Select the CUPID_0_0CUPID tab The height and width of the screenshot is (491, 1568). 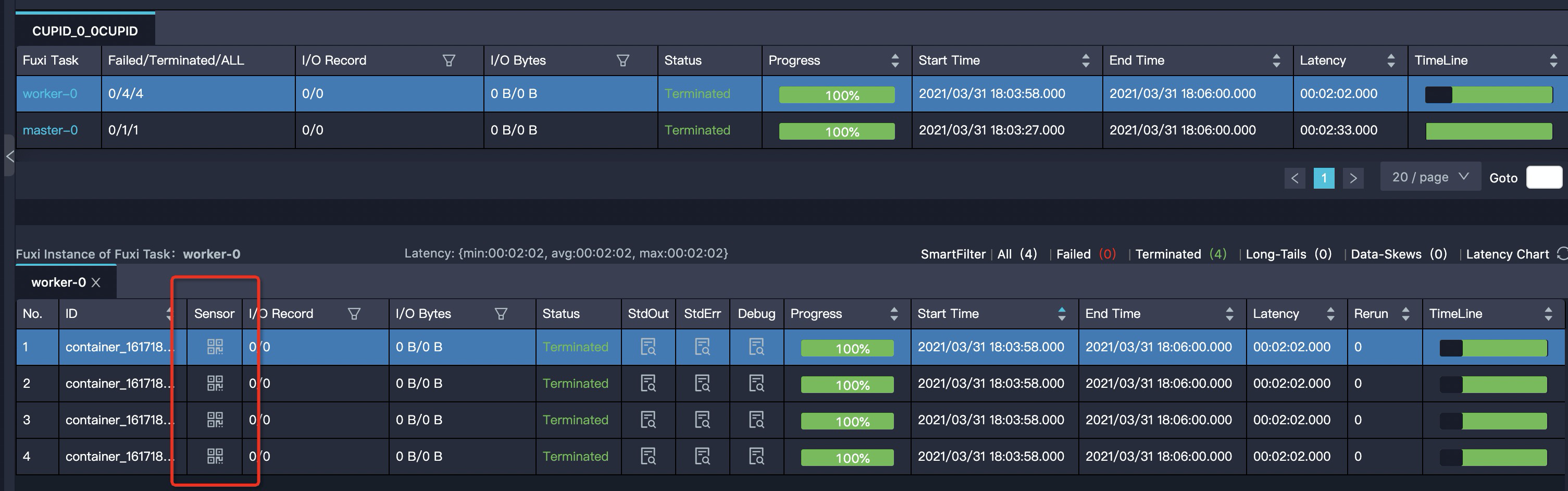84,30
